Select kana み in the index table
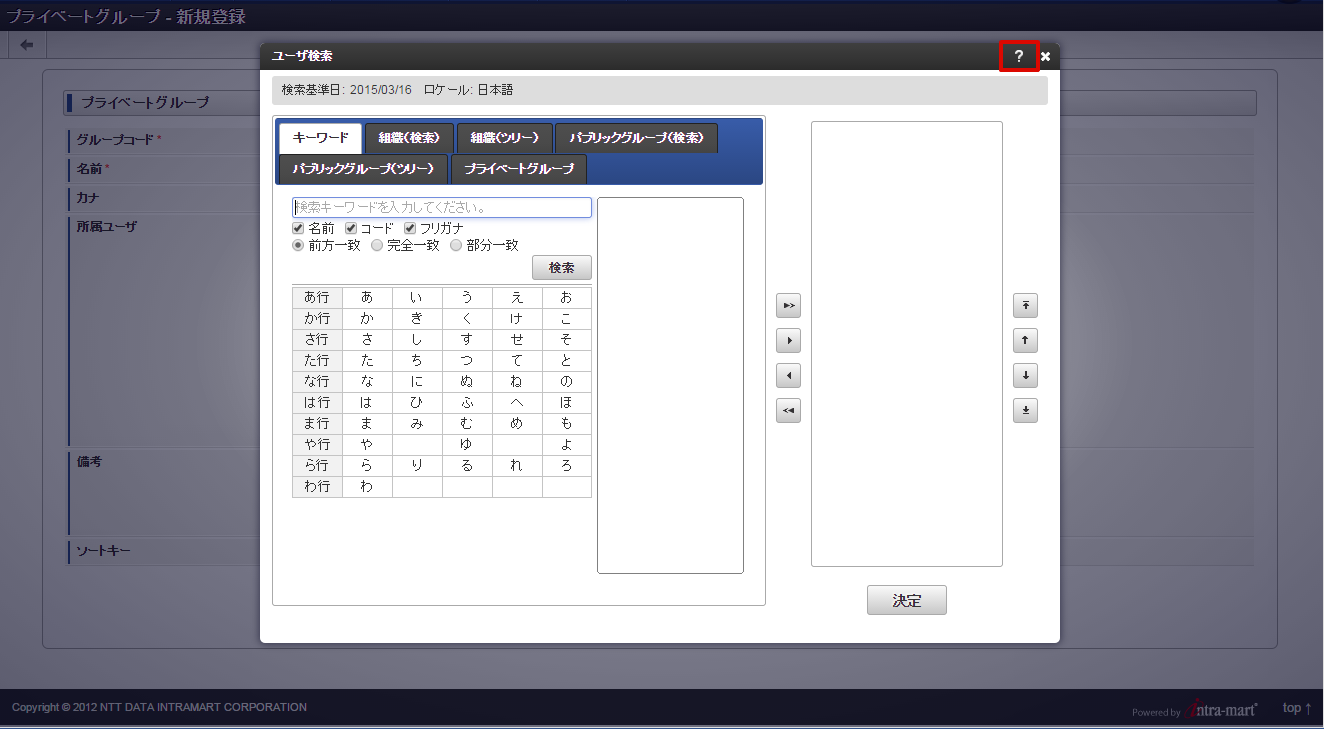 pos(417,424)
